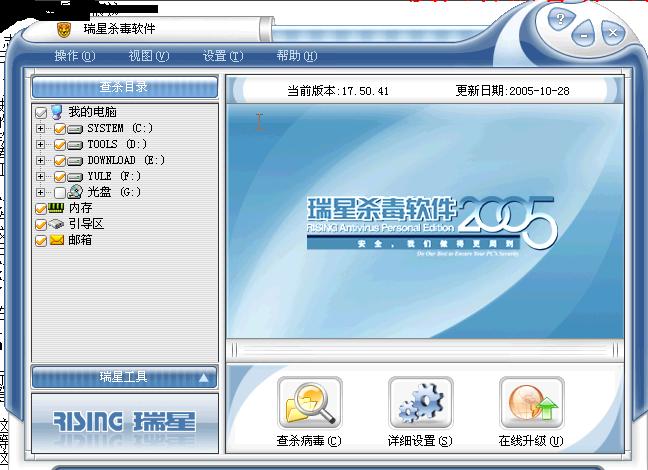Select the YULE (F:) tree label
The width and height of the screenshot is (648, 470).
(114, 177)
